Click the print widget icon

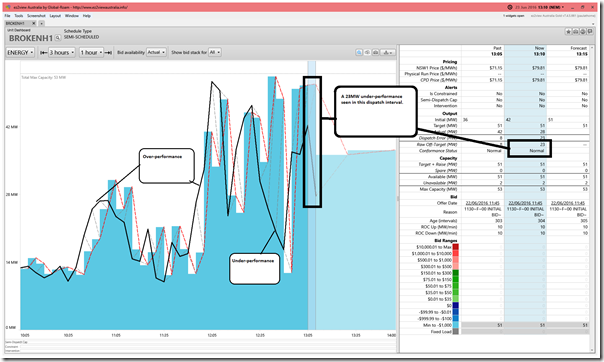[575, 32]
